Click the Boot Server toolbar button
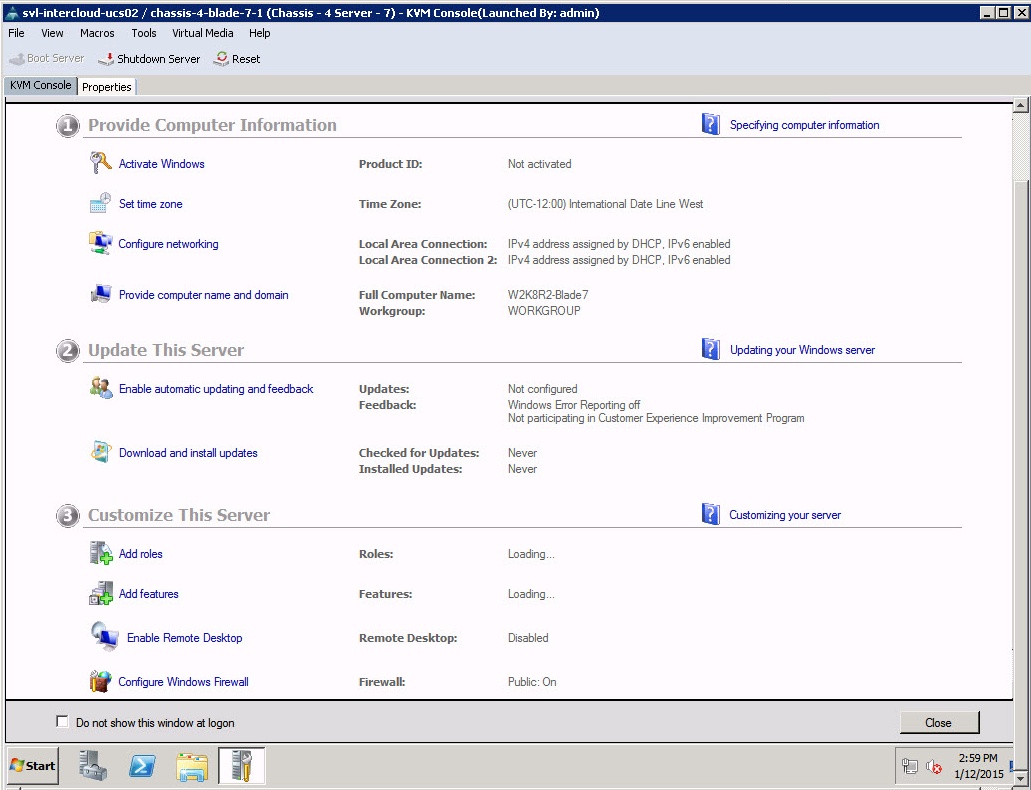This screenshot has height=790, width=1031. pos(47,59)
